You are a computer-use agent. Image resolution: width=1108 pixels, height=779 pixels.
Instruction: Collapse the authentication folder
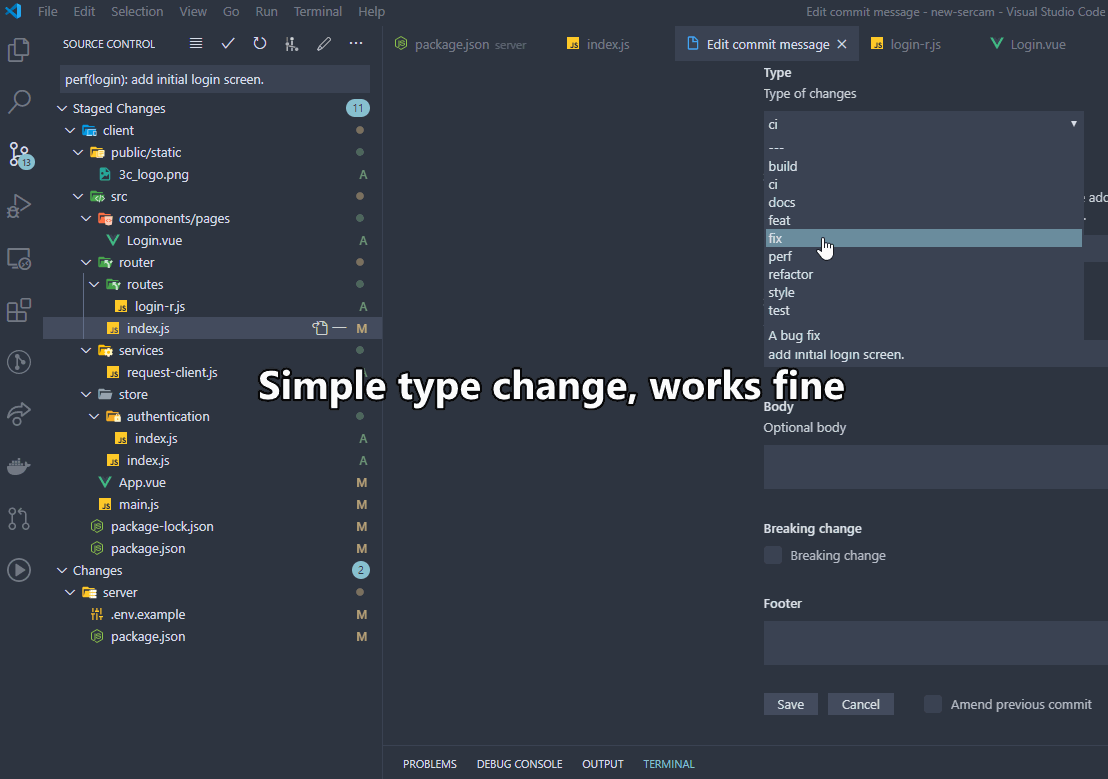click(92, 416)
